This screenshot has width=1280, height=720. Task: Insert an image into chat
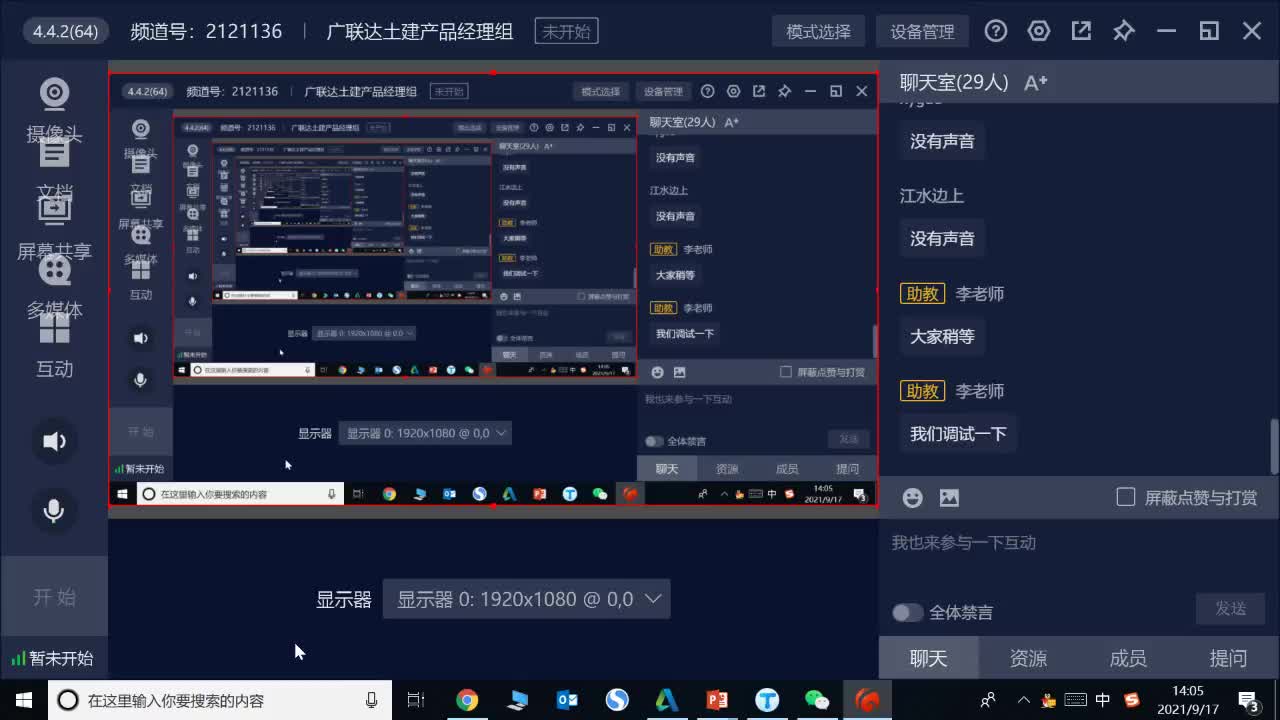(x=949, y=497)
